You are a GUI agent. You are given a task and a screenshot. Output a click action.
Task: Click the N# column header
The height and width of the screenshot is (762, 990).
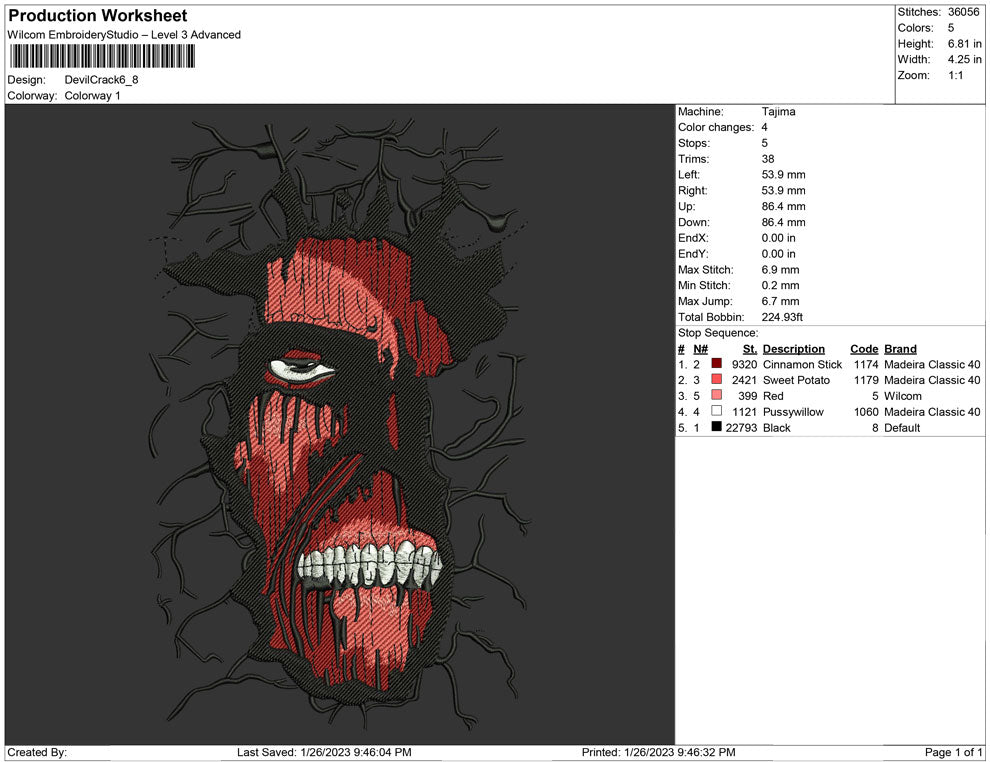click(x=701, y=349)
